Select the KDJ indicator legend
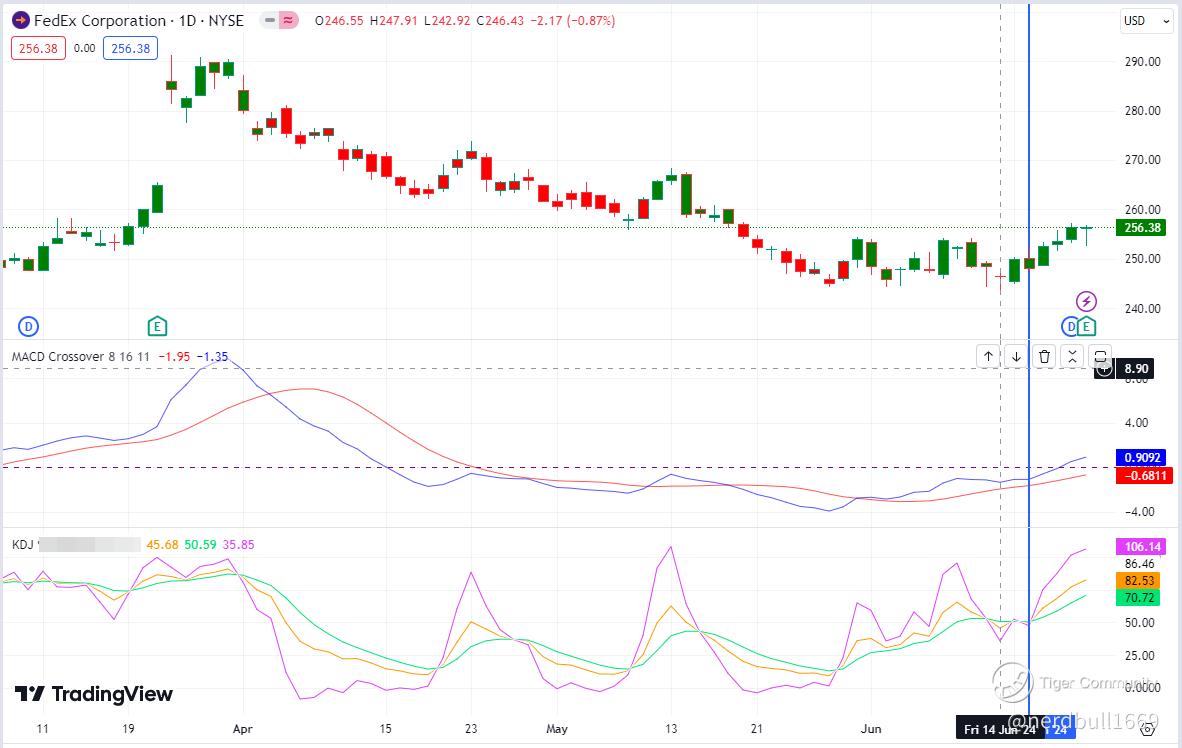The width and height of the screenshot is (1182, 748). [23, 544]
